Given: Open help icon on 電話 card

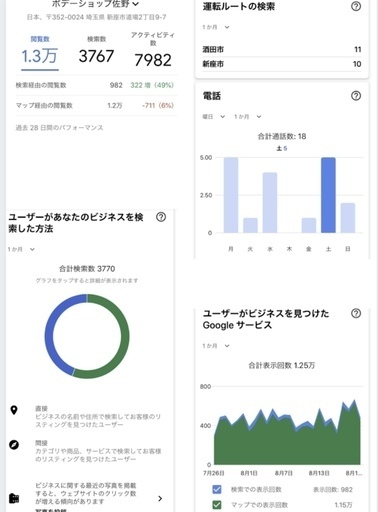Looking at the screenshot, I should (356, 96).
